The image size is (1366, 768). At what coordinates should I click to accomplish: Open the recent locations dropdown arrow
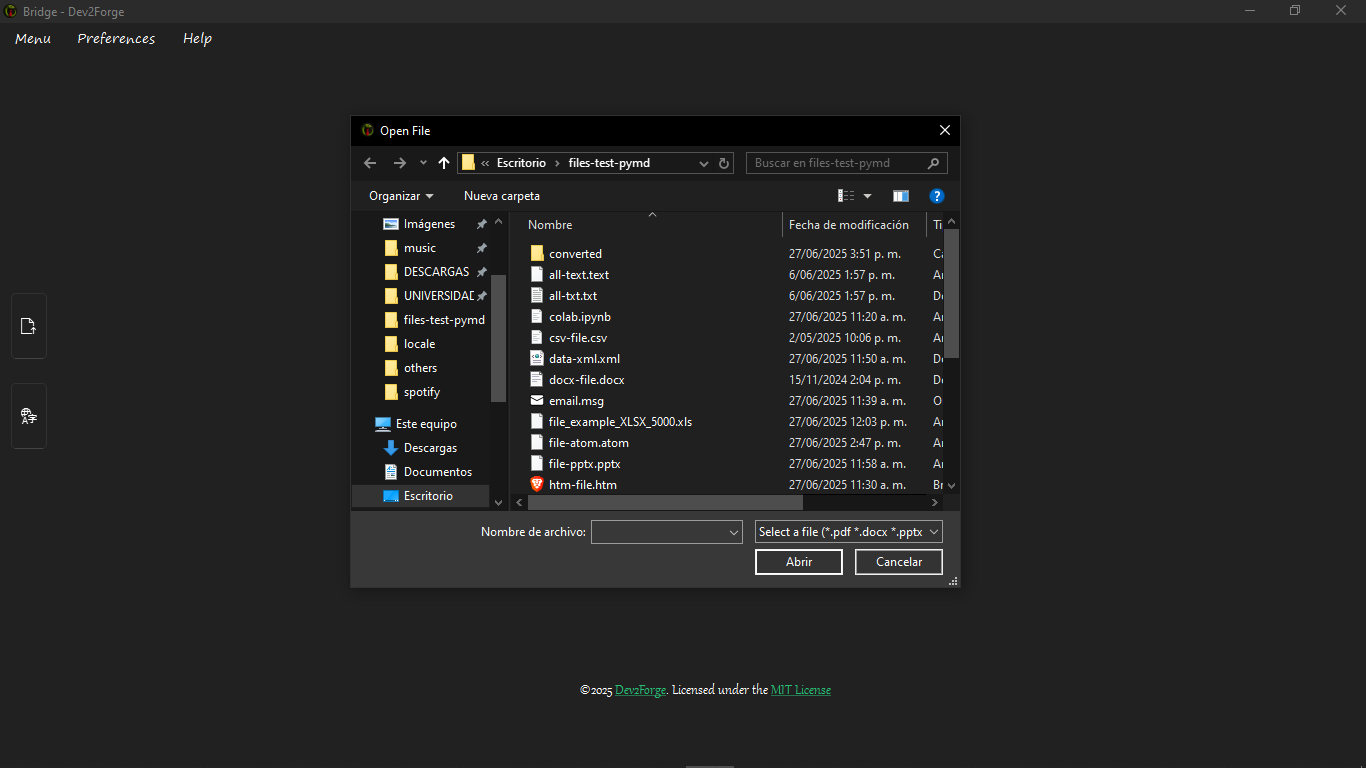point(423,163)
